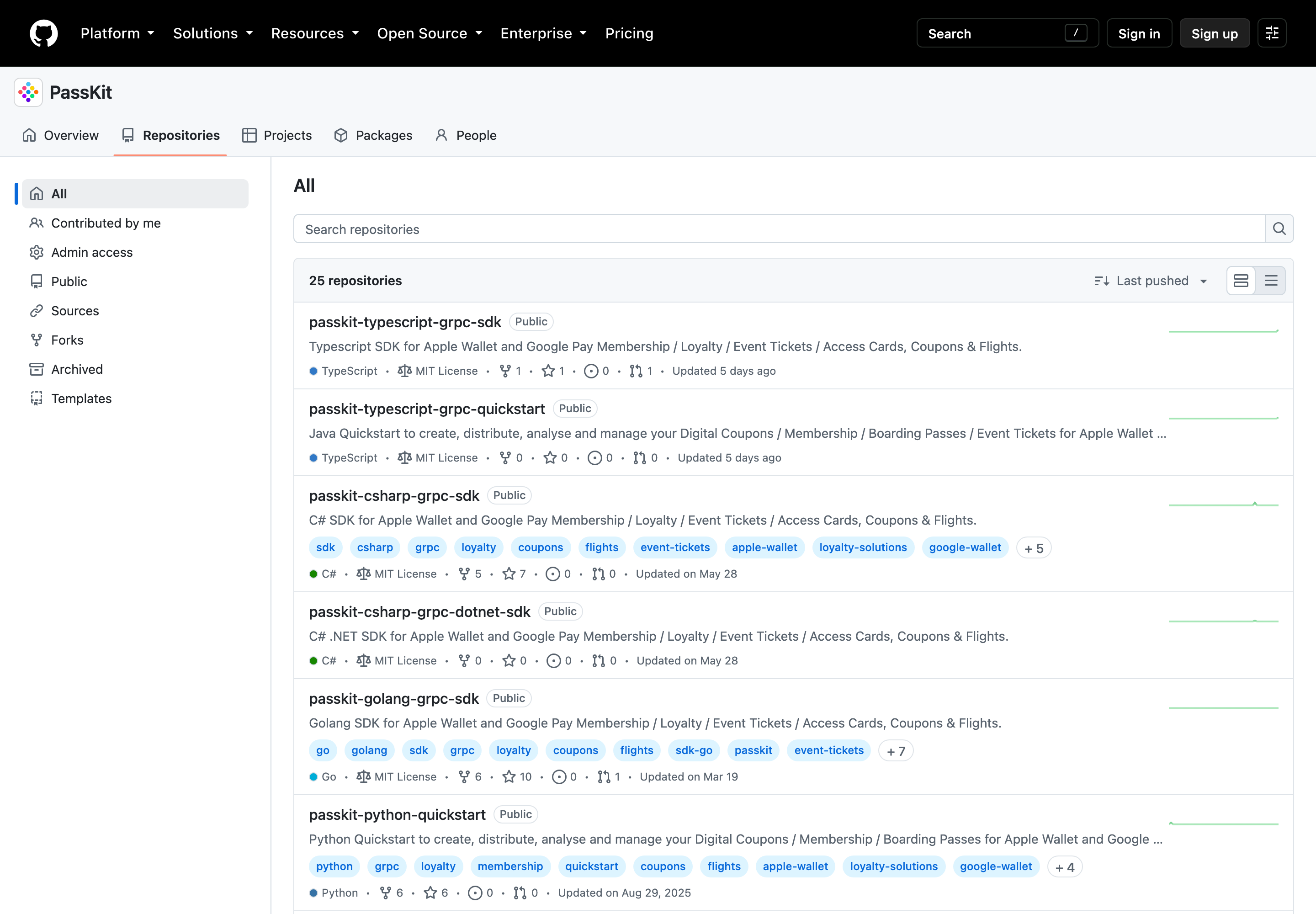The width and height of the screenshot is (1316, 914).
Task: Click the Sign in button
Action: click(1139, 33)
